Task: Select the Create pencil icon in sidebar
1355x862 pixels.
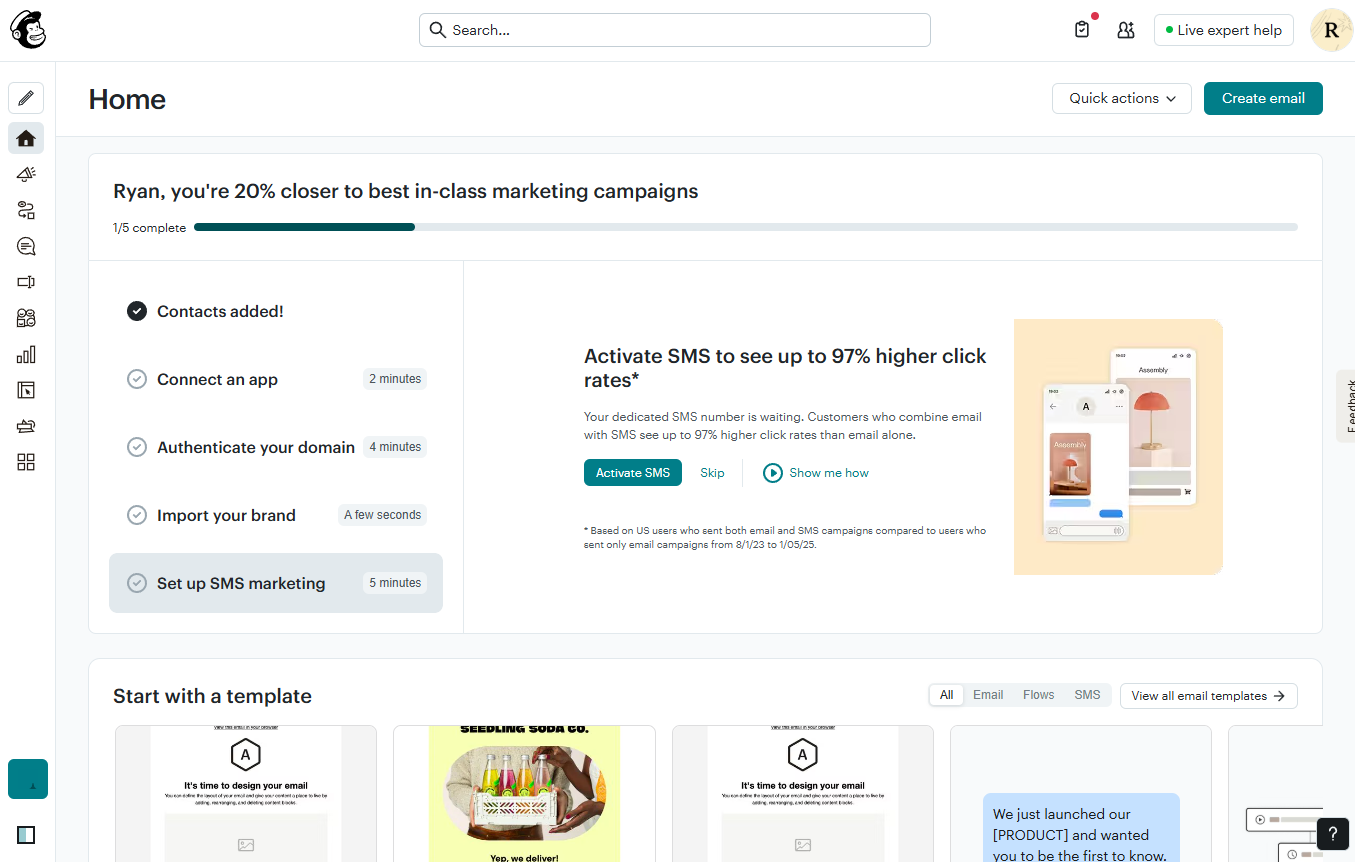Action: coord(26,97)
